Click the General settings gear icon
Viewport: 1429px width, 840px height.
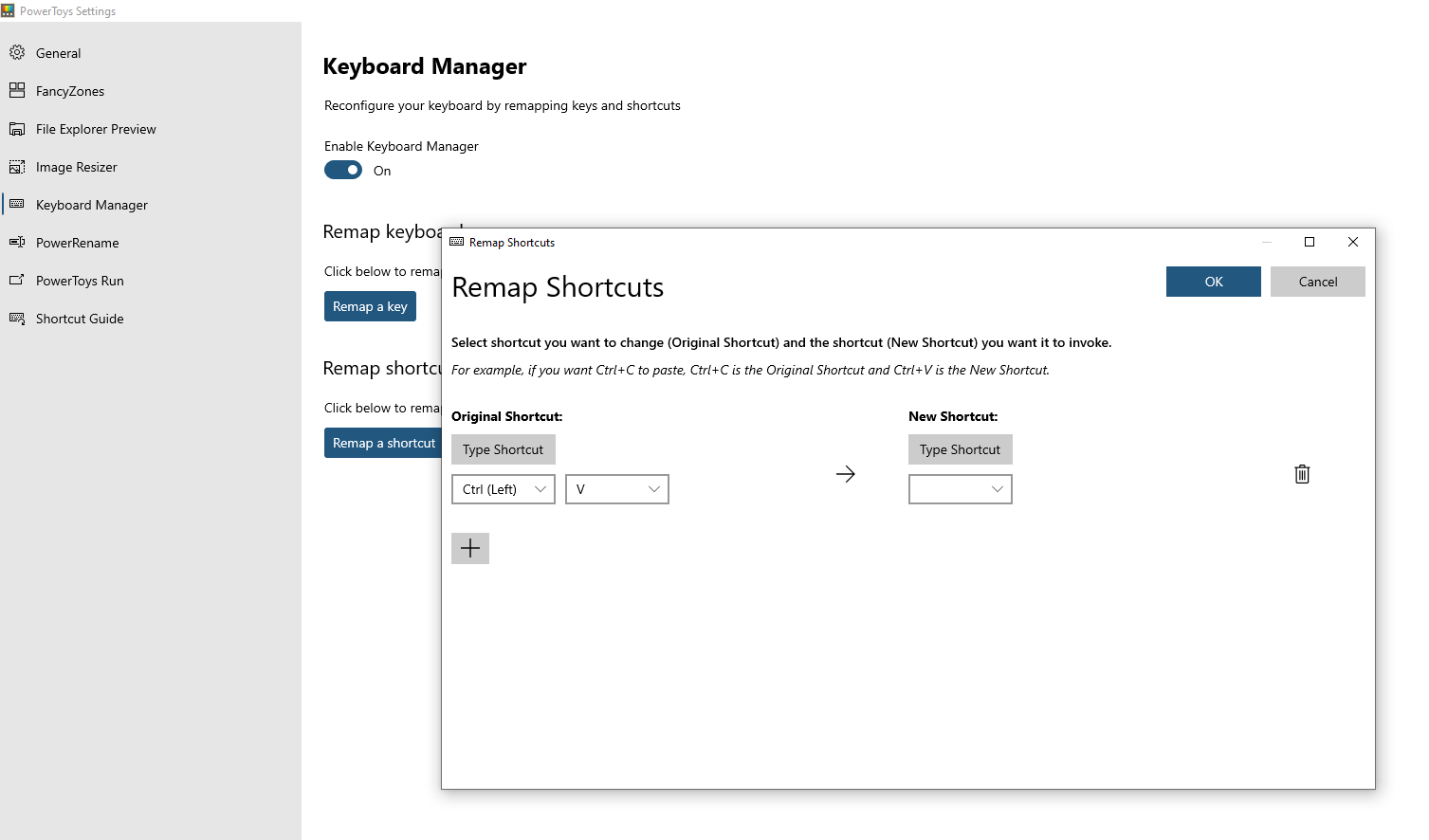18,52
